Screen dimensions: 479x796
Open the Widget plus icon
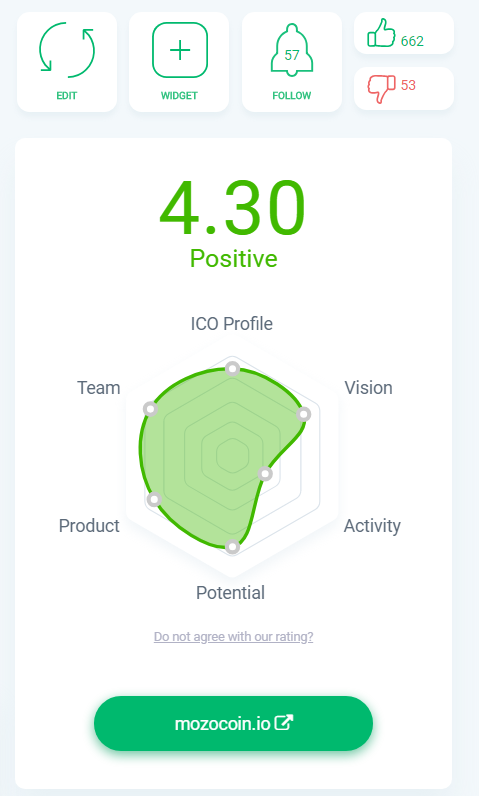[x=180, y=50]
